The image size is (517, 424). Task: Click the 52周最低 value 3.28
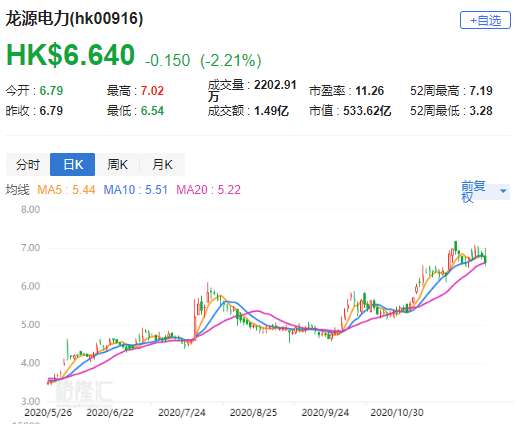pyautogui.click(x=481, y=111)
